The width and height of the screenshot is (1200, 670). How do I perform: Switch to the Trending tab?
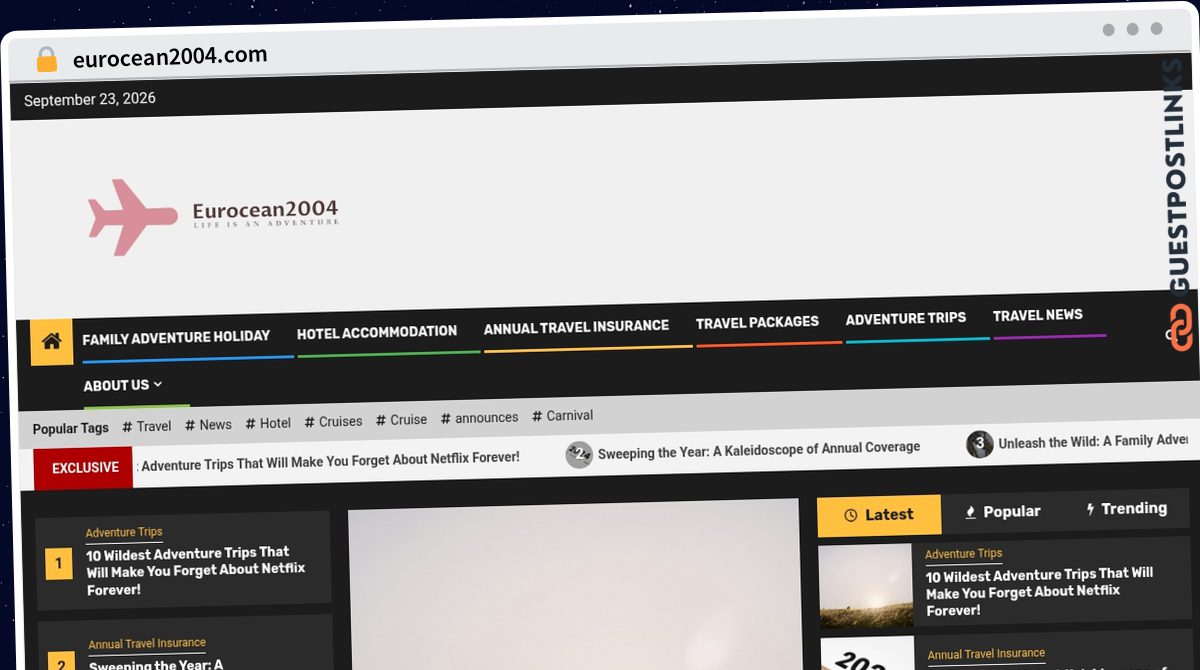pos(1126,509)
